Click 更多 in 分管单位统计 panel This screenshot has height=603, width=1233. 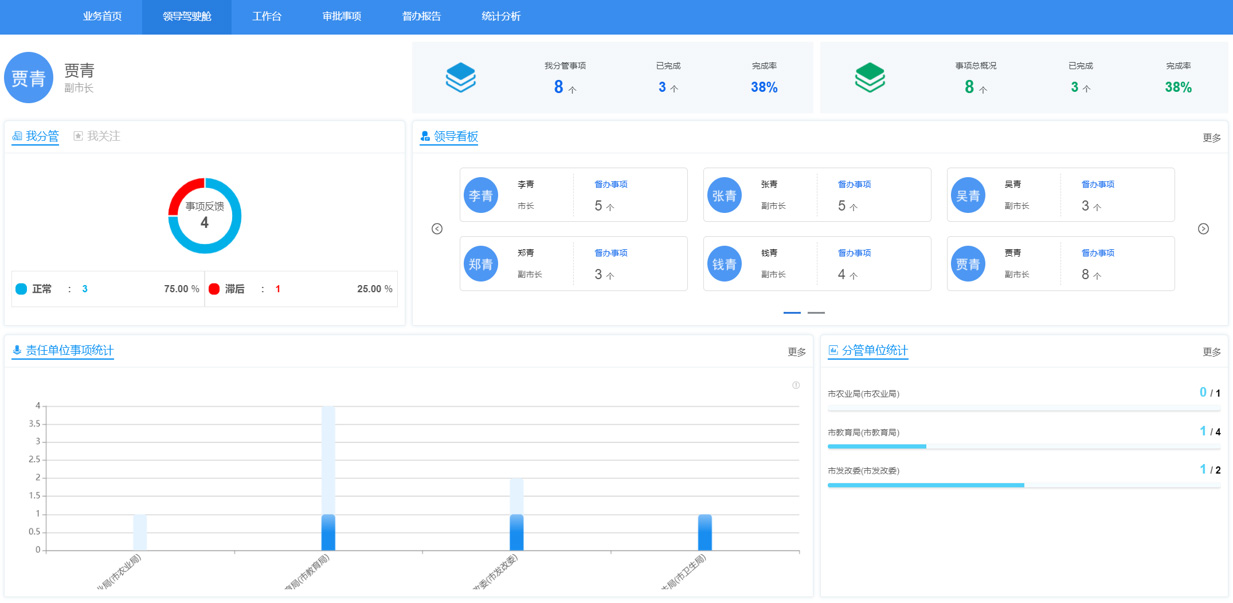tap(1211, 352)
